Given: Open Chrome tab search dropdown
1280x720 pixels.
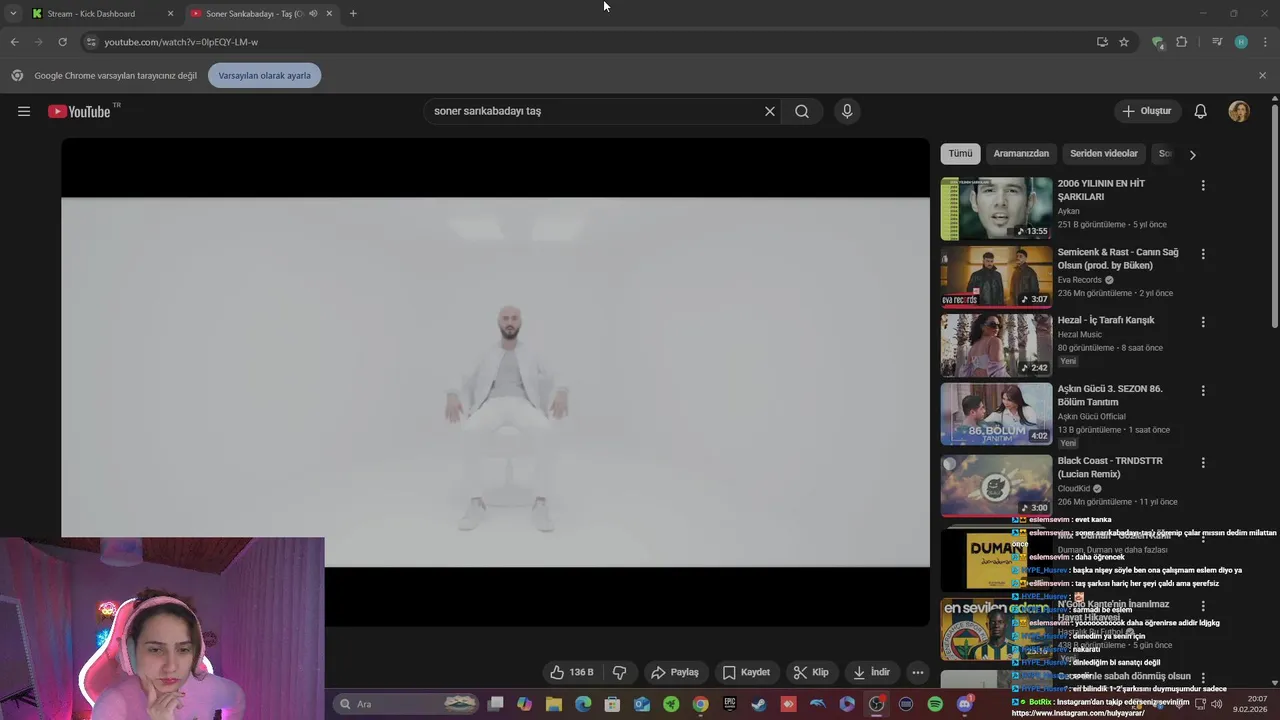Looking at the screenshot, I should [13, 14].
